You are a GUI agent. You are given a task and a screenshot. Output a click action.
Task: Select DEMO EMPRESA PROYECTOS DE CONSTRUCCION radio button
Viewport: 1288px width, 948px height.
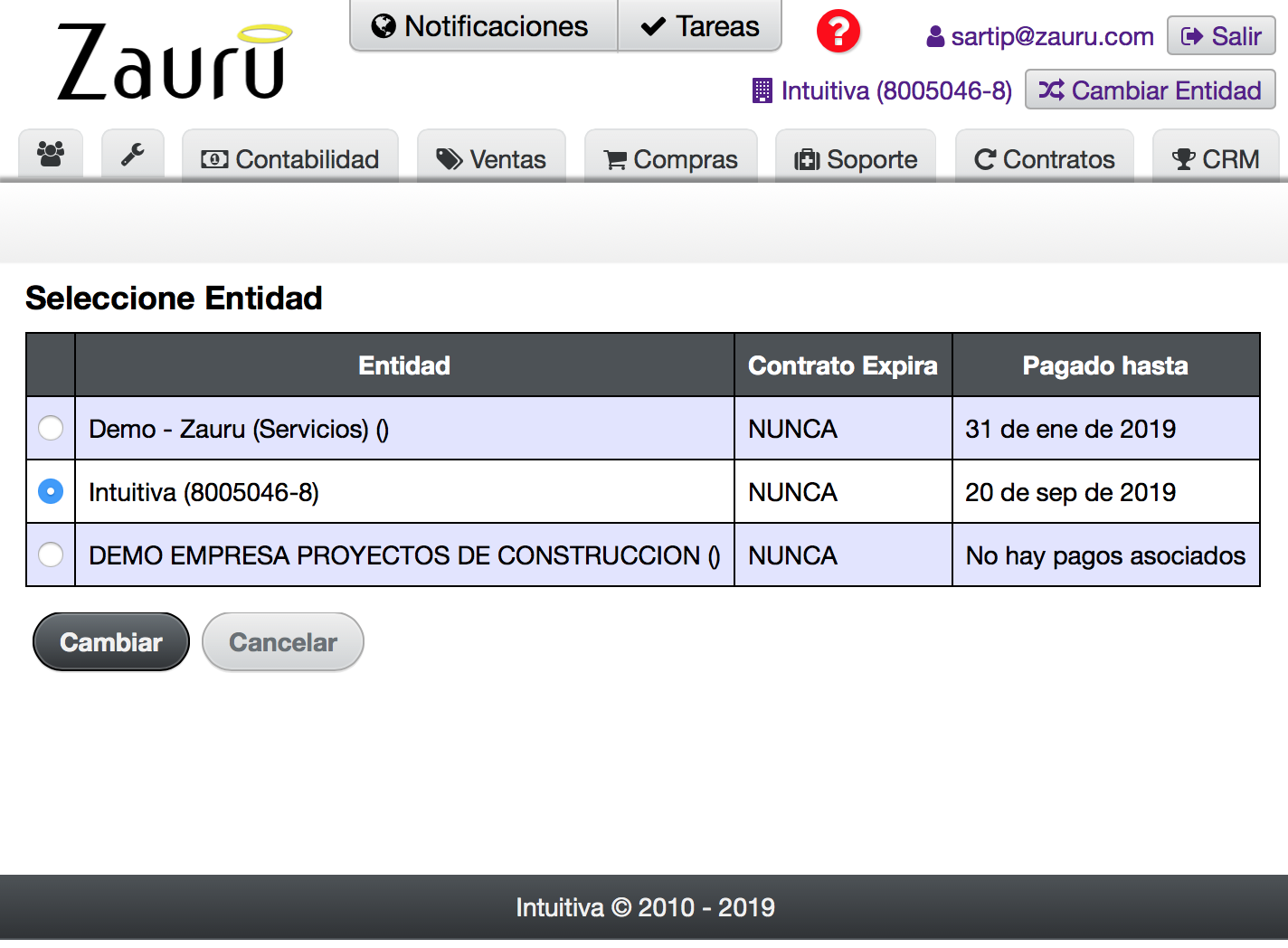point(51,555)
